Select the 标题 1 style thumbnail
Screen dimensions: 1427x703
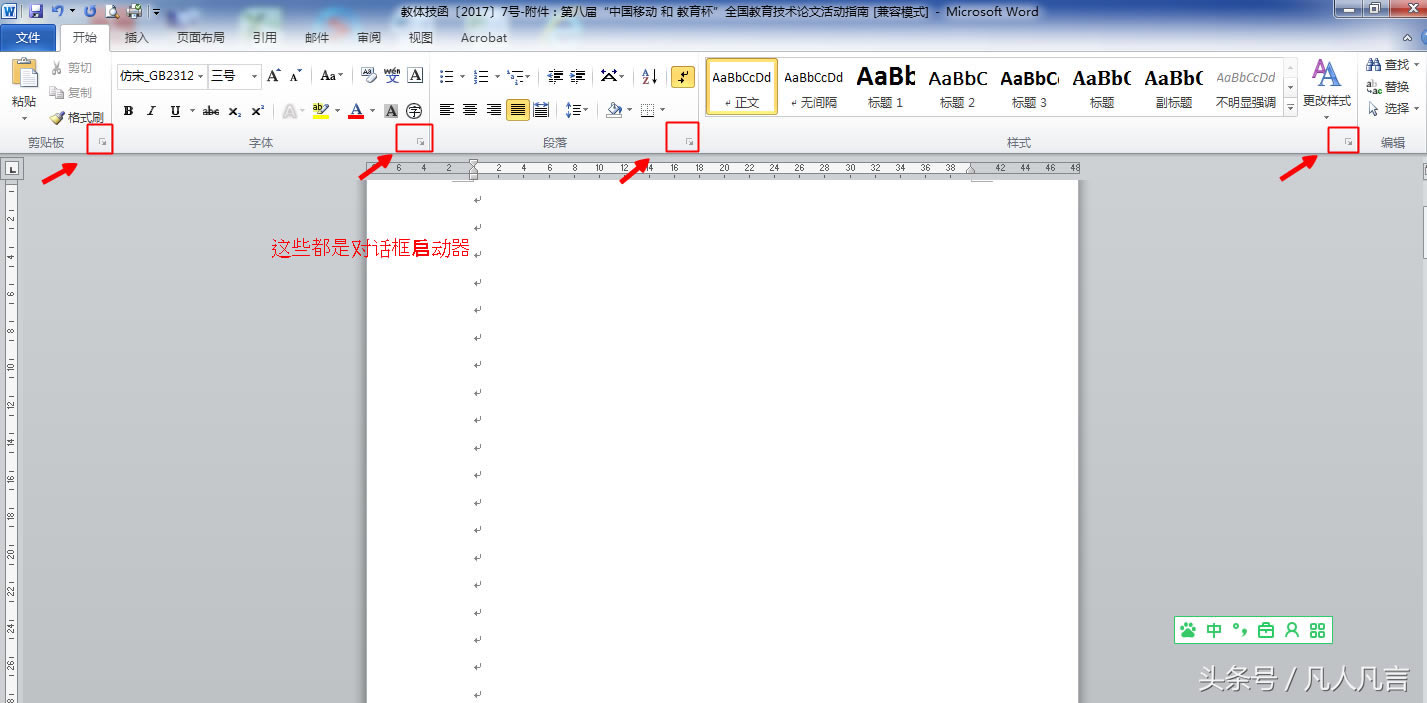[885, 86]
